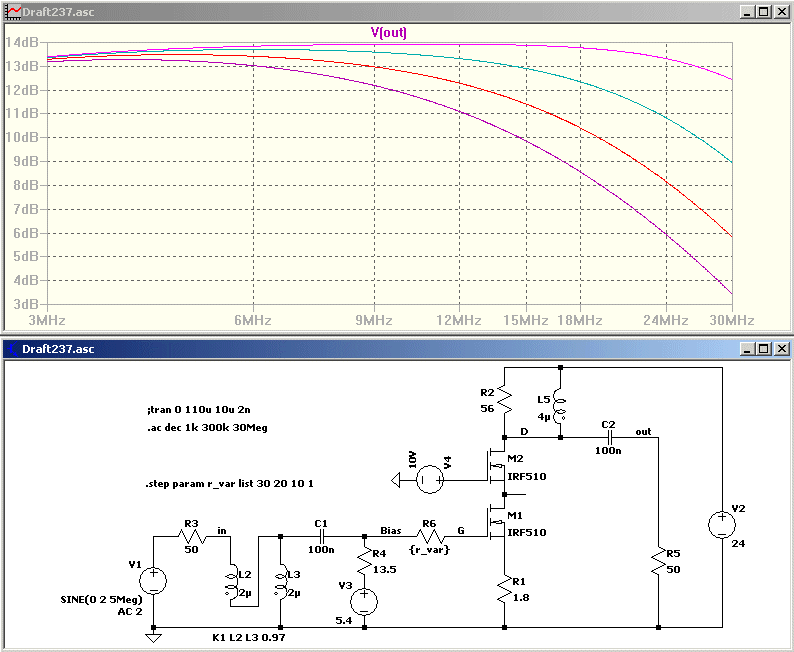Screen dimensions: 794x652
Task: Click the 12MHz horizontal axis label
Action: click(x=459, y=320)
